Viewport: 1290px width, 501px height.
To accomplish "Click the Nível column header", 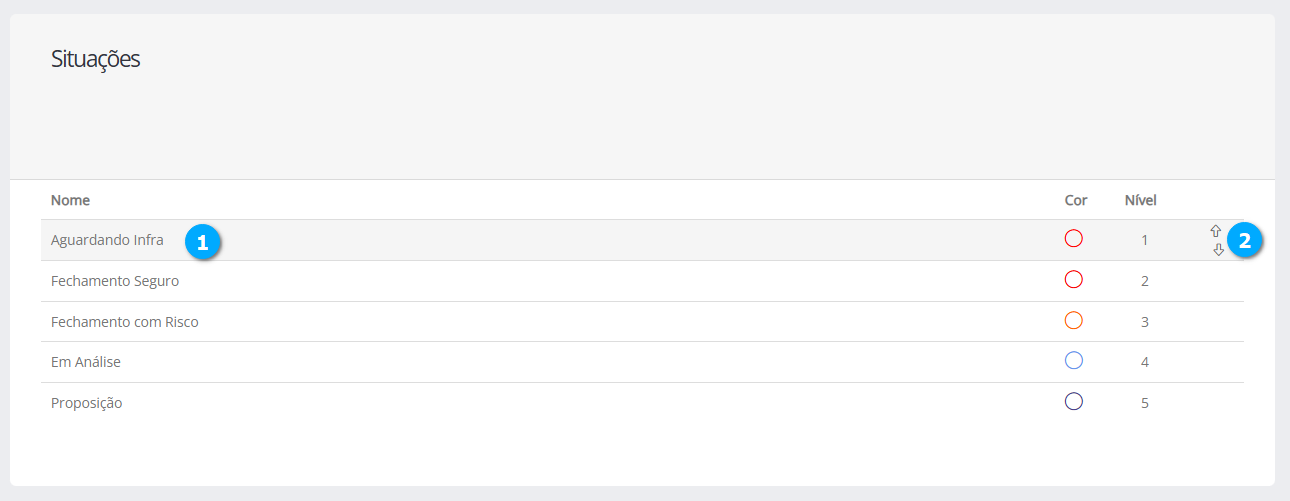I will [1141, 200].
